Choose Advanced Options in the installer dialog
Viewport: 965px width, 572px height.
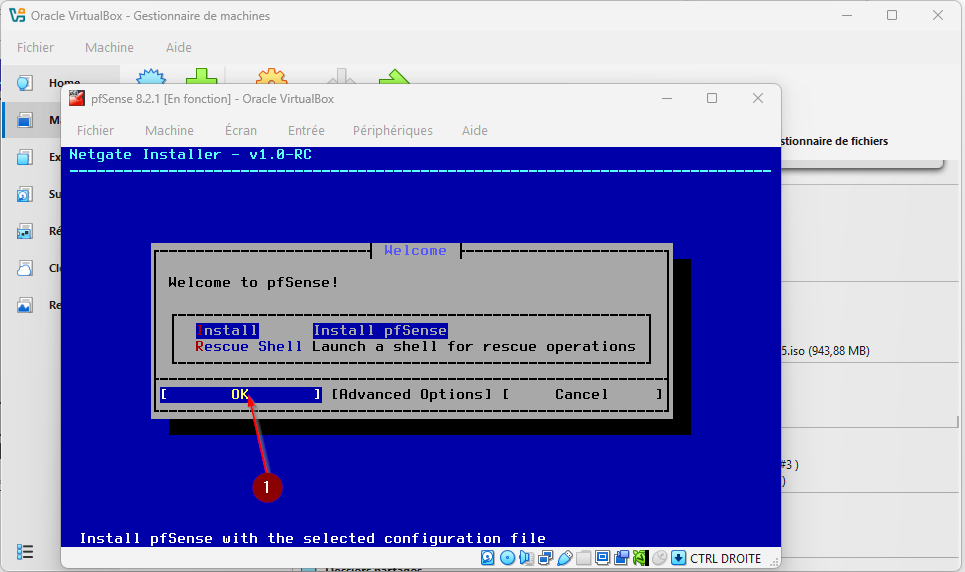pyautogui.click(x=411, y=394)
